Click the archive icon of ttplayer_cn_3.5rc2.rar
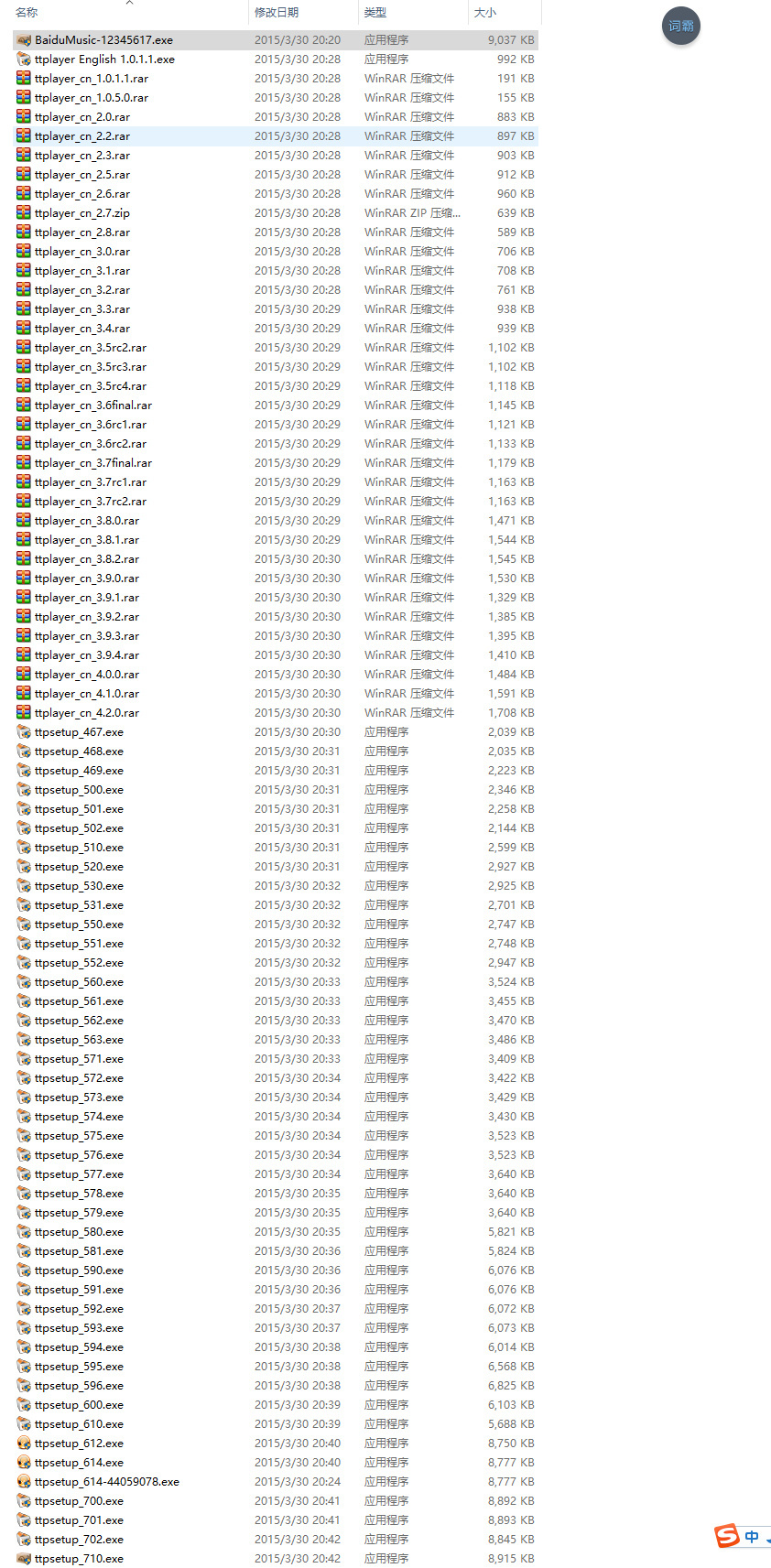771x1568 pixels. (x=24, y=348)
